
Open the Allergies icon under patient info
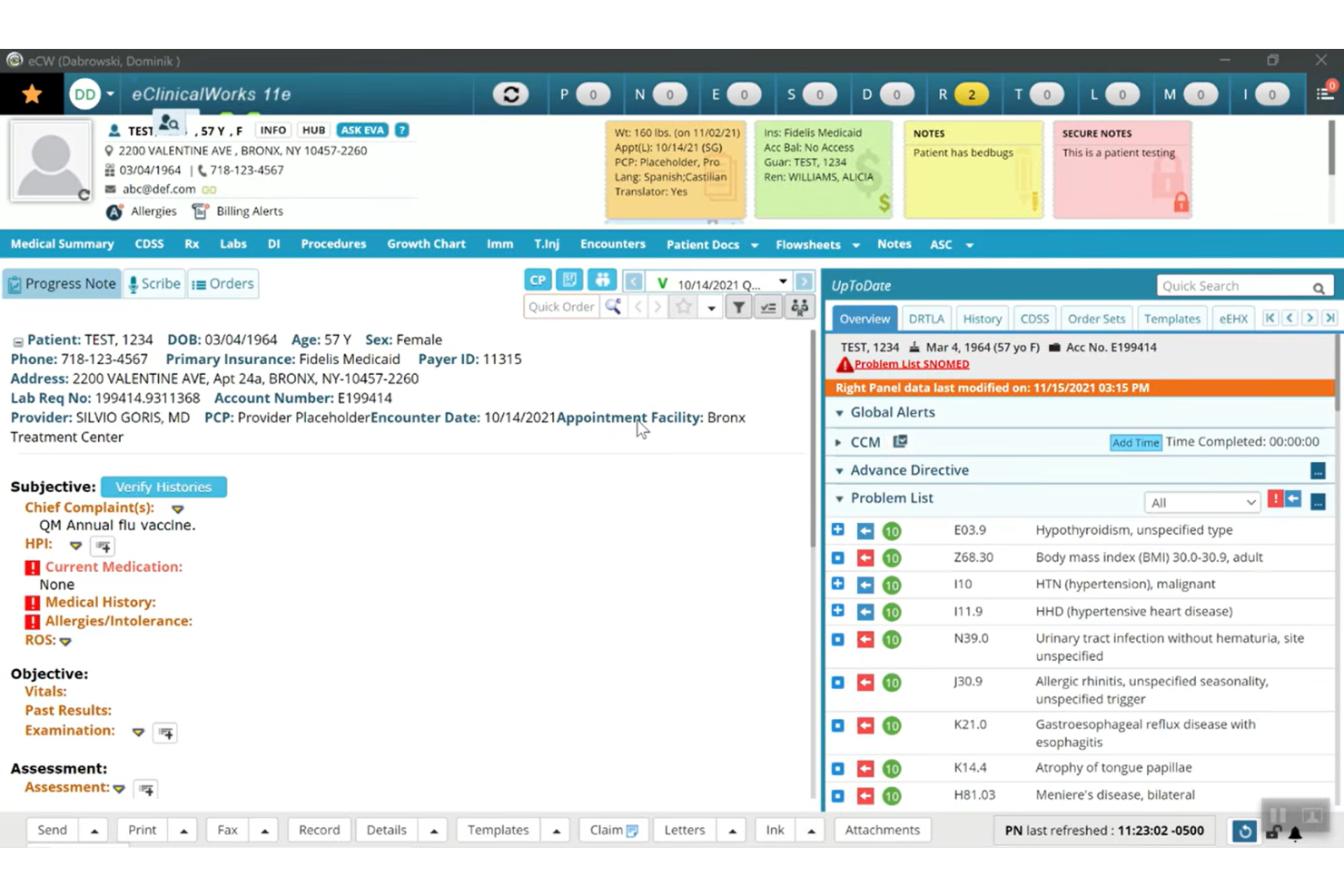[x=114, y=212]
